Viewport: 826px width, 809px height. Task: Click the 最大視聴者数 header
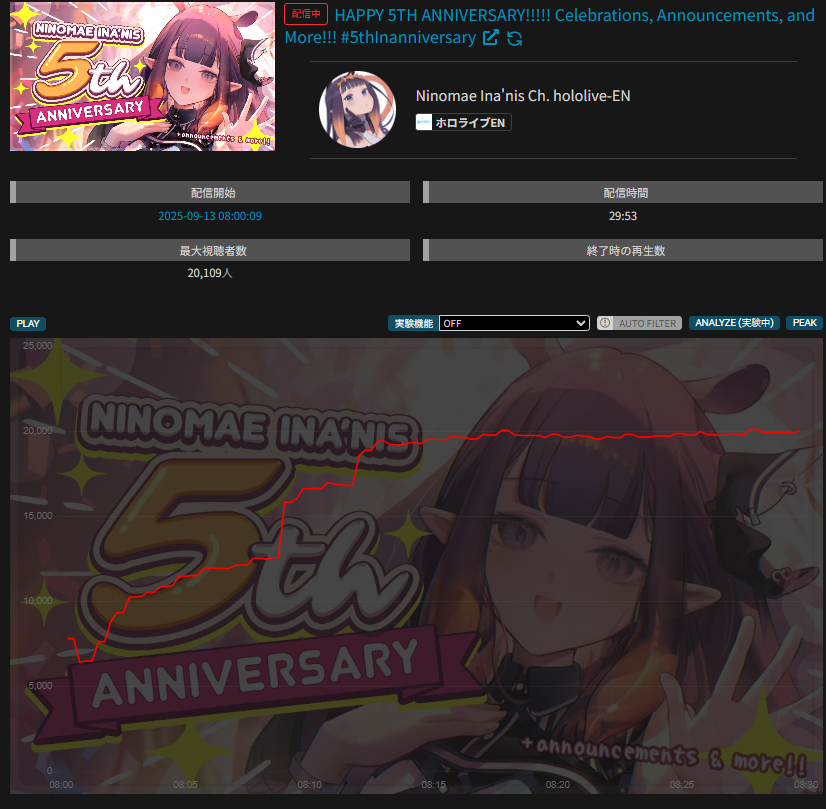pos(210,250)
